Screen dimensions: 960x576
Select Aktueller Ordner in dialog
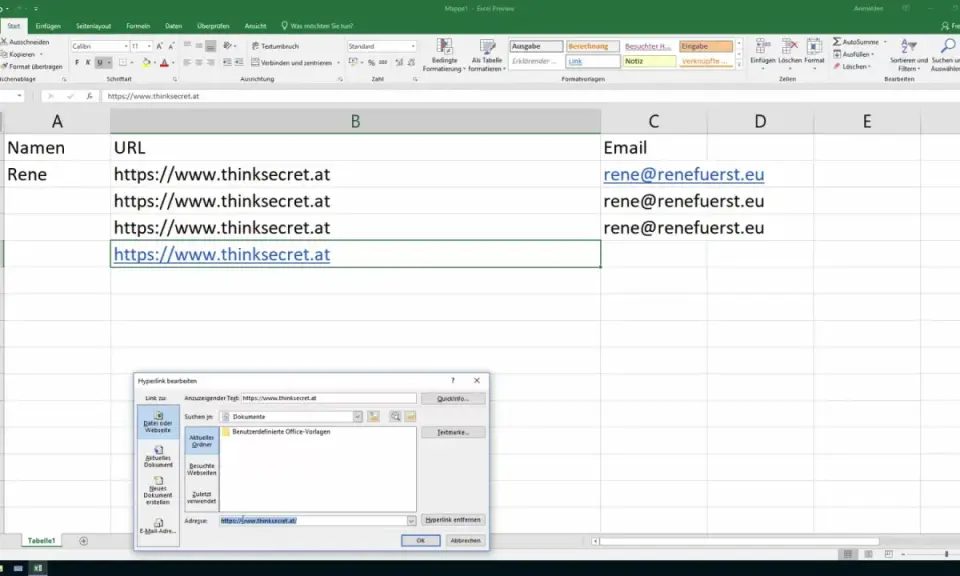[x=201, y=441]
